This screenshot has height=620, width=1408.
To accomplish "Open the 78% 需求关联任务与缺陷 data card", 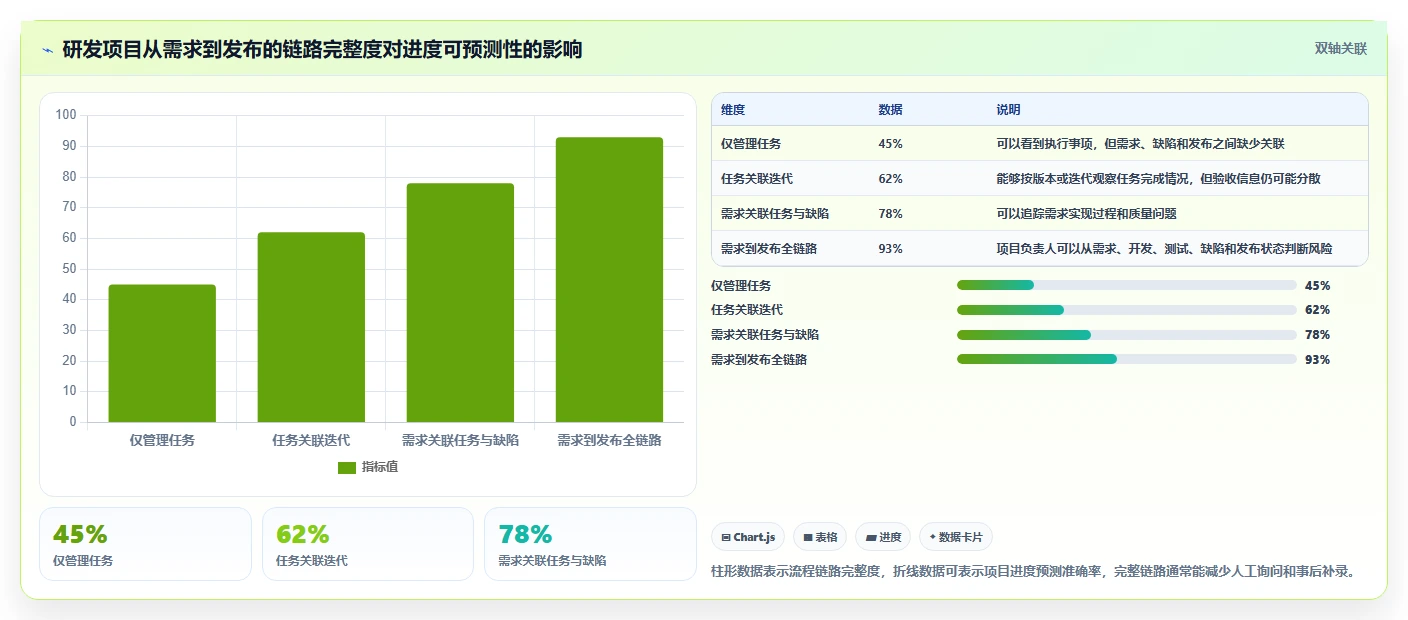I will (590, 544).
